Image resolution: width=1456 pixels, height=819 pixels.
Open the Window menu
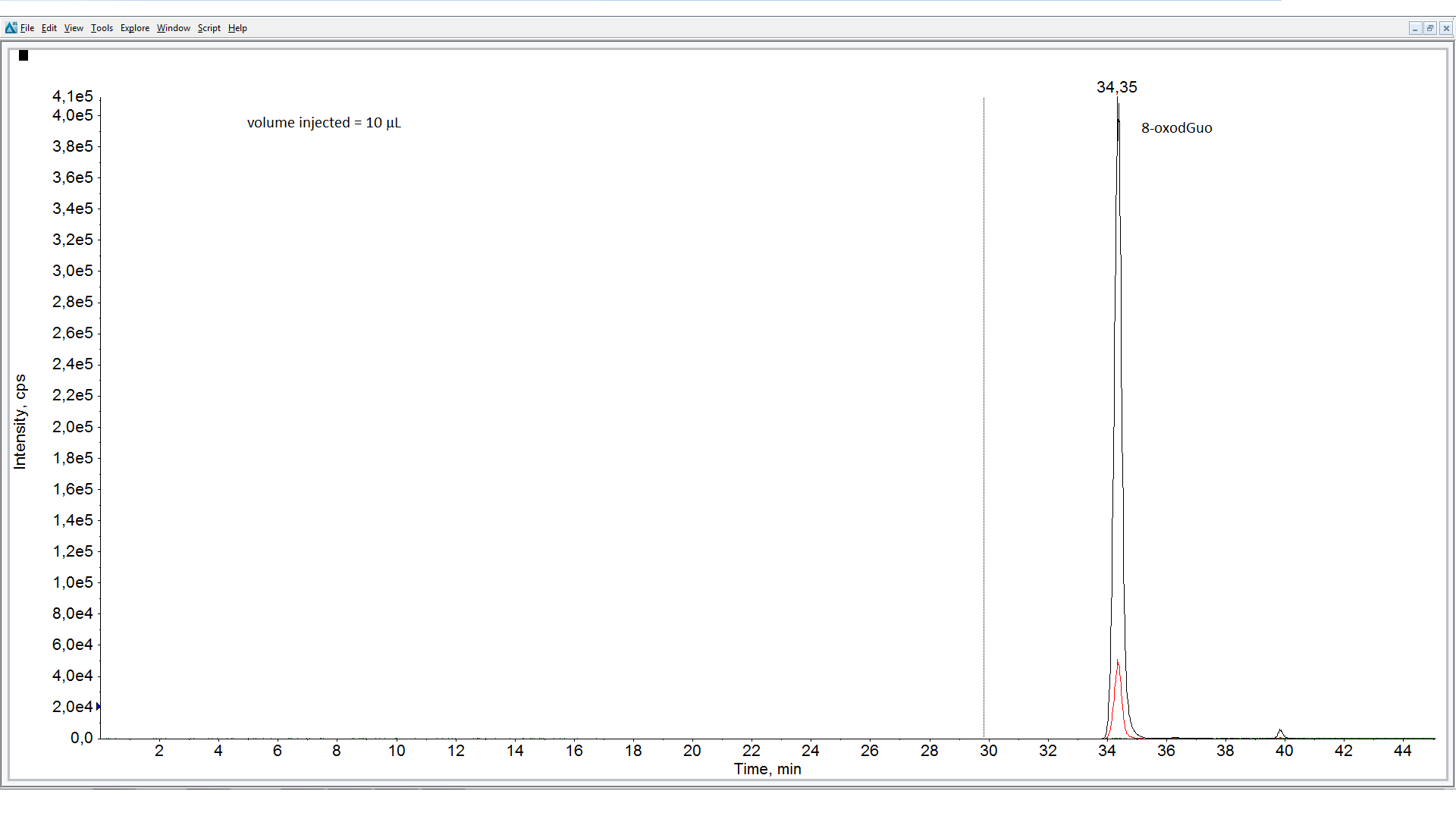(x=174, y=28)
